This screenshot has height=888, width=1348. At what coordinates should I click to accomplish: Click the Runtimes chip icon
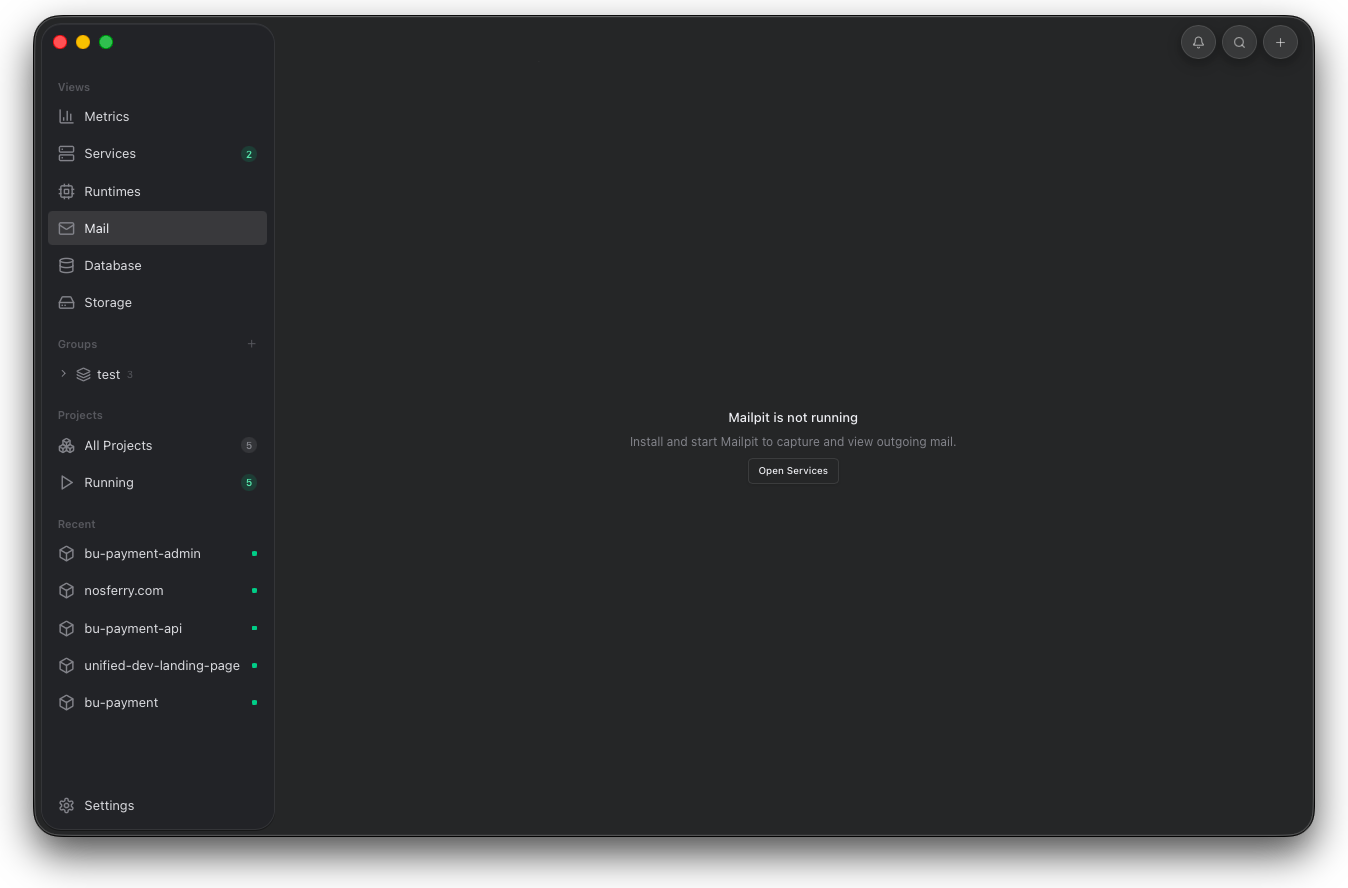coord(66,191)
